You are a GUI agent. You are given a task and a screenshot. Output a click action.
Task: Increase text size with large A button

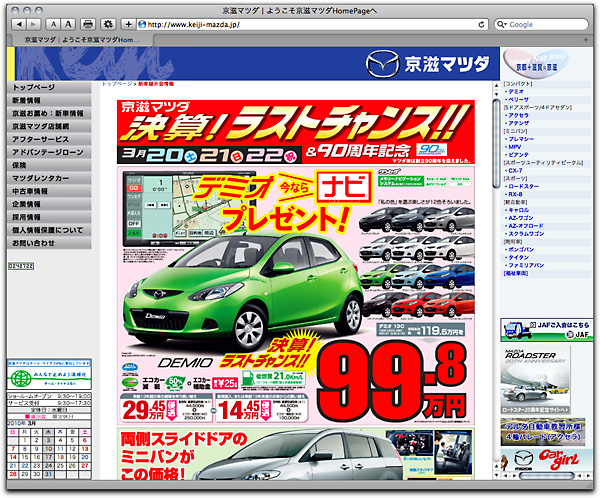pyautogui.click(x=66, y=23)
